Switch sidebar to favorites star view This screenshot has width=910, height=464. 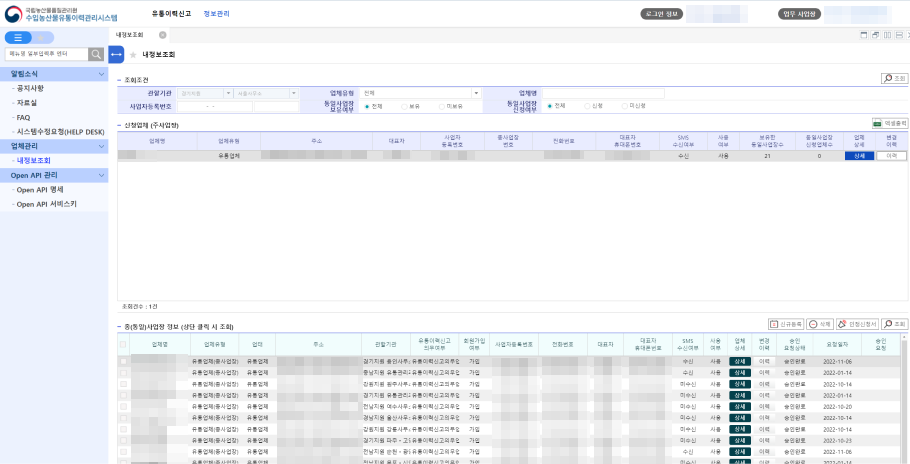click(41, 38)
